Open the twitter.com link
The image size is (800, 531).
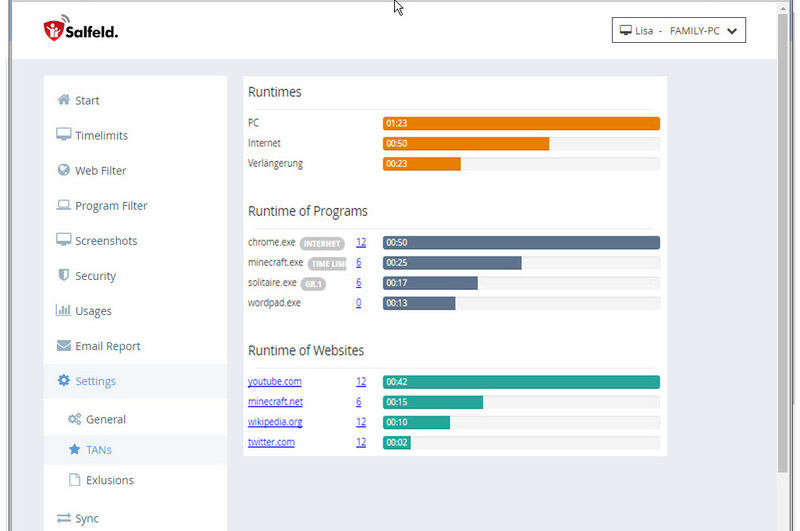(x=271, y=442)
